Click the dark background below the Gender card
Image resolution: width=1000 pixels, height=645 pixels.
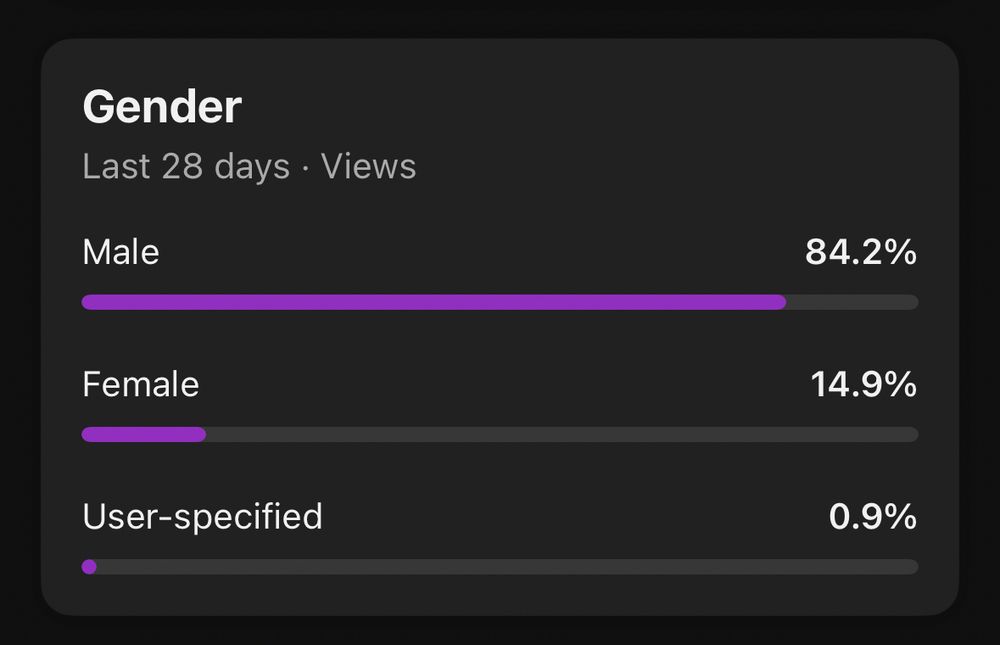coord(500,632)
